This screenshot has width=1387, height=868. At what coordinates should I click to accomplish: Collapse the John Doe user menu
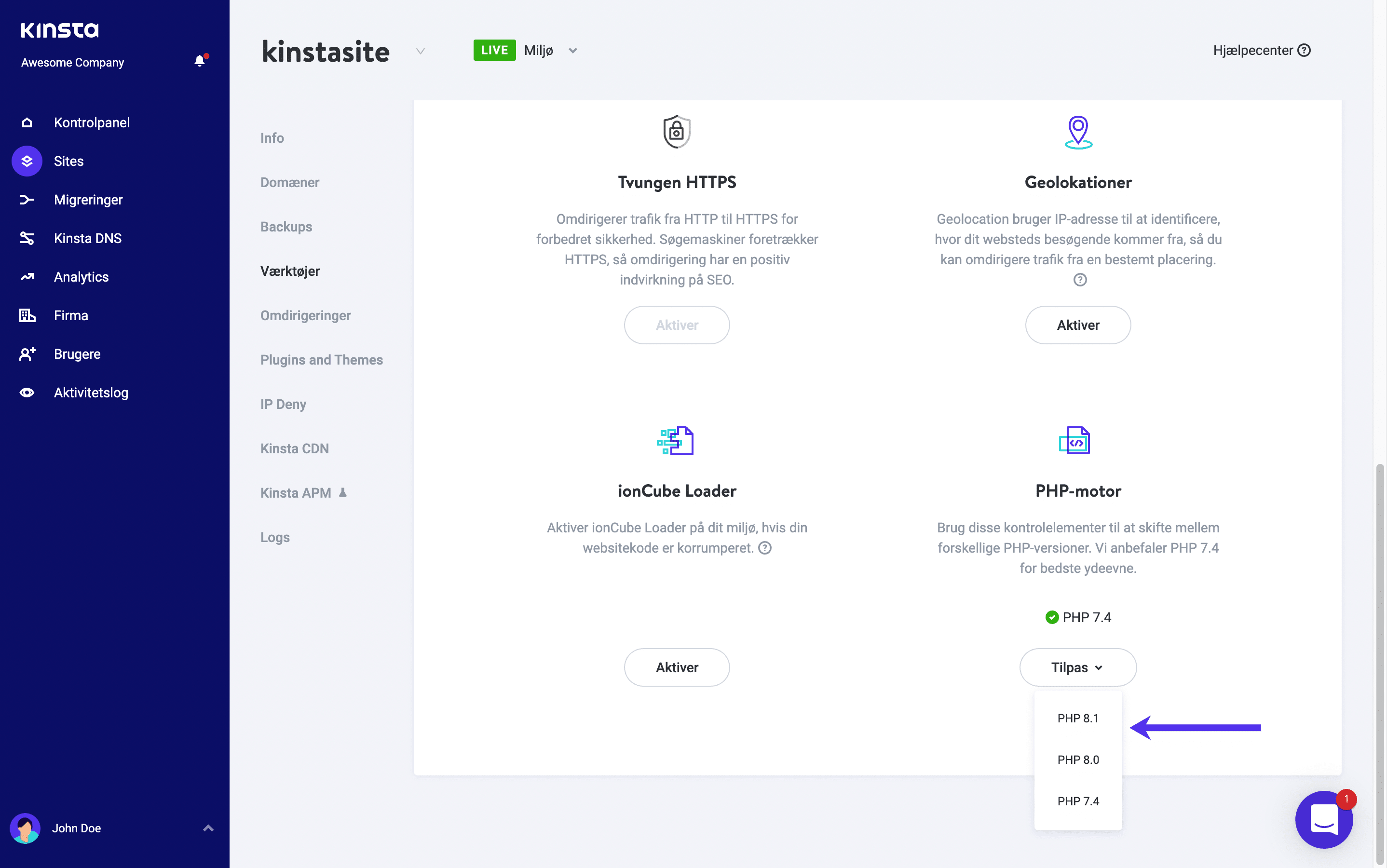tap(207, 828)
